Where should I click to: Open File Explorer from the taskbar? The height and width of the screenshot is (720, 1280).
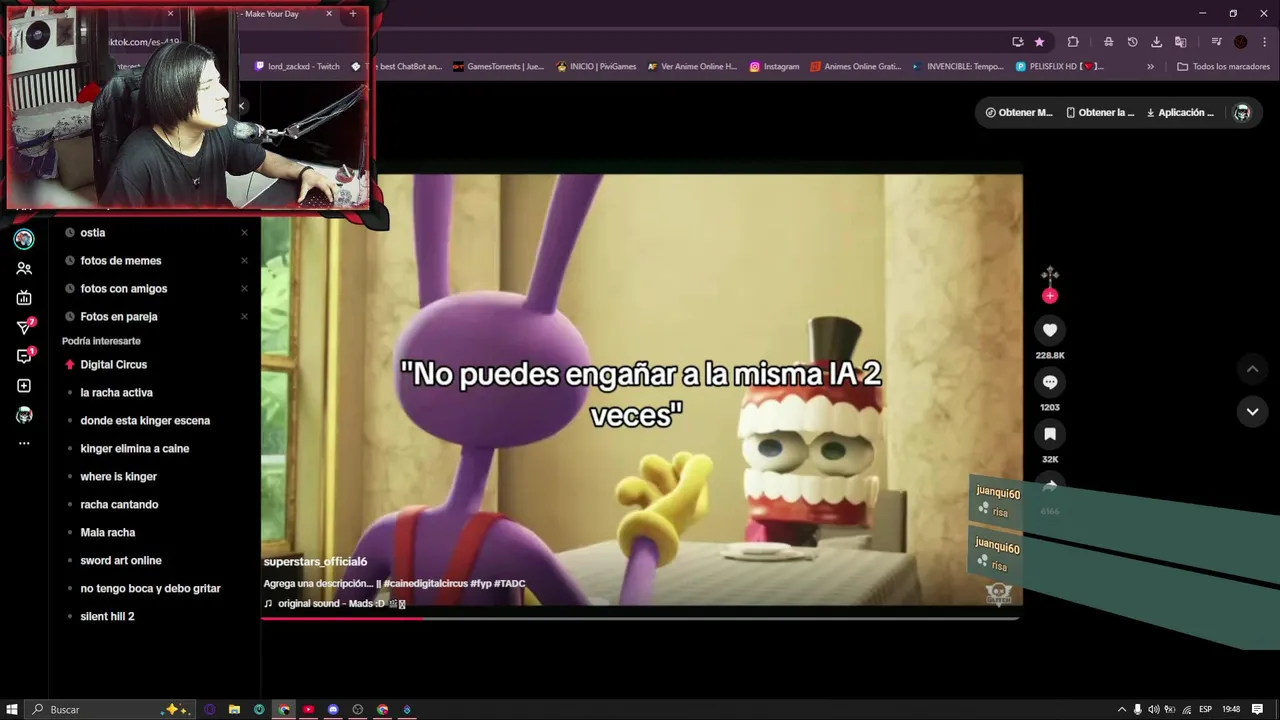[234, 710]
